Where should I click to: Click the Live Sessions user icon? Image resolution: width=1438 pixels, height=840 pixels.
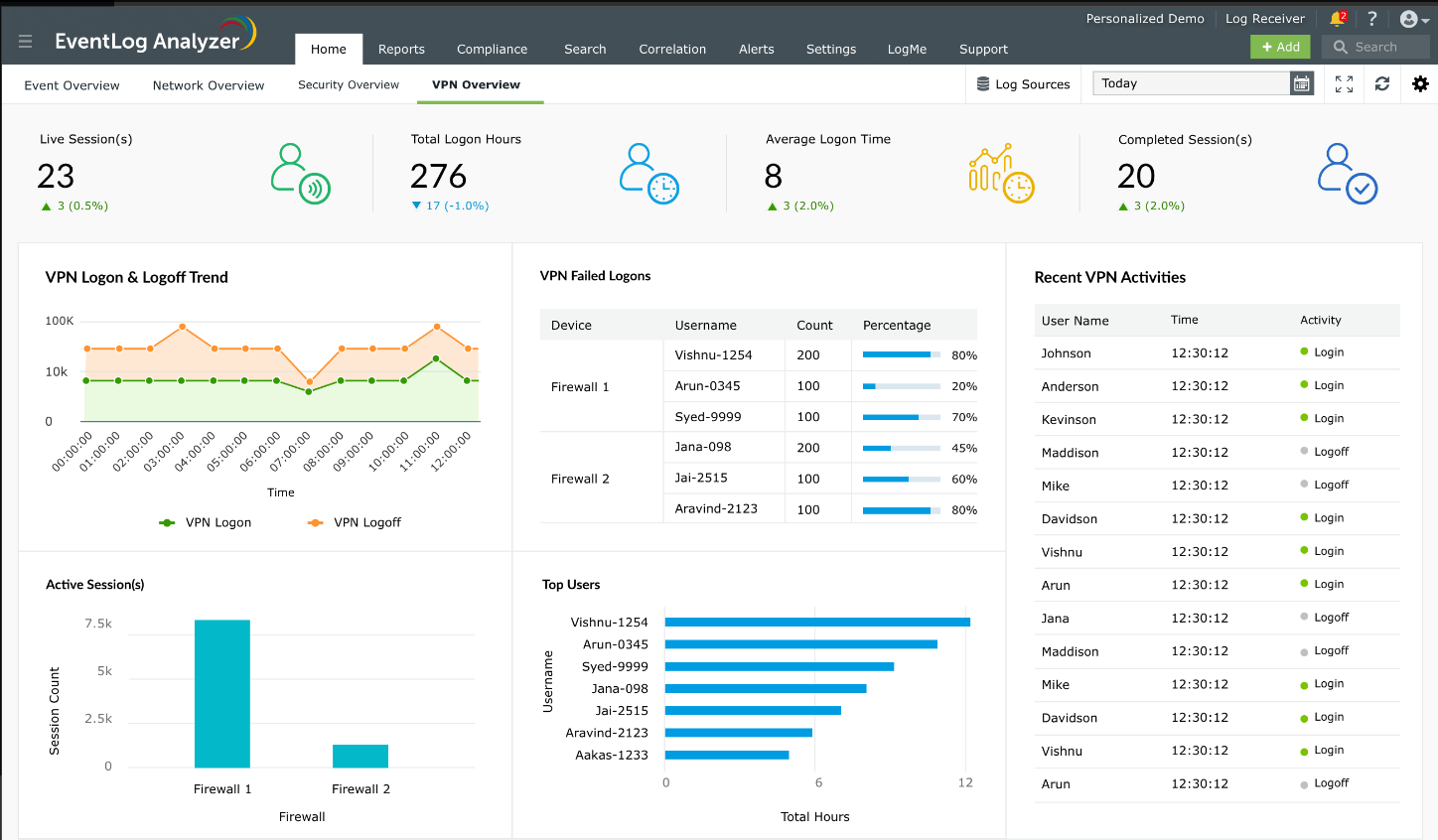300,174
